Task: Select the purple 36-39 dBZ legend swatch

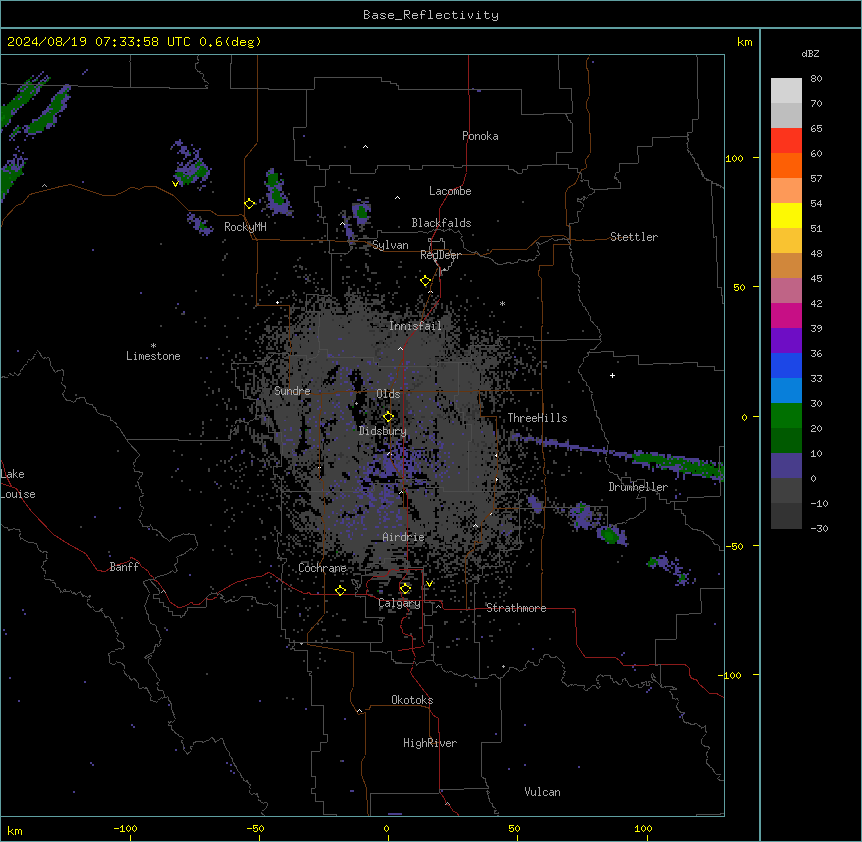Action: coord(786,341)
